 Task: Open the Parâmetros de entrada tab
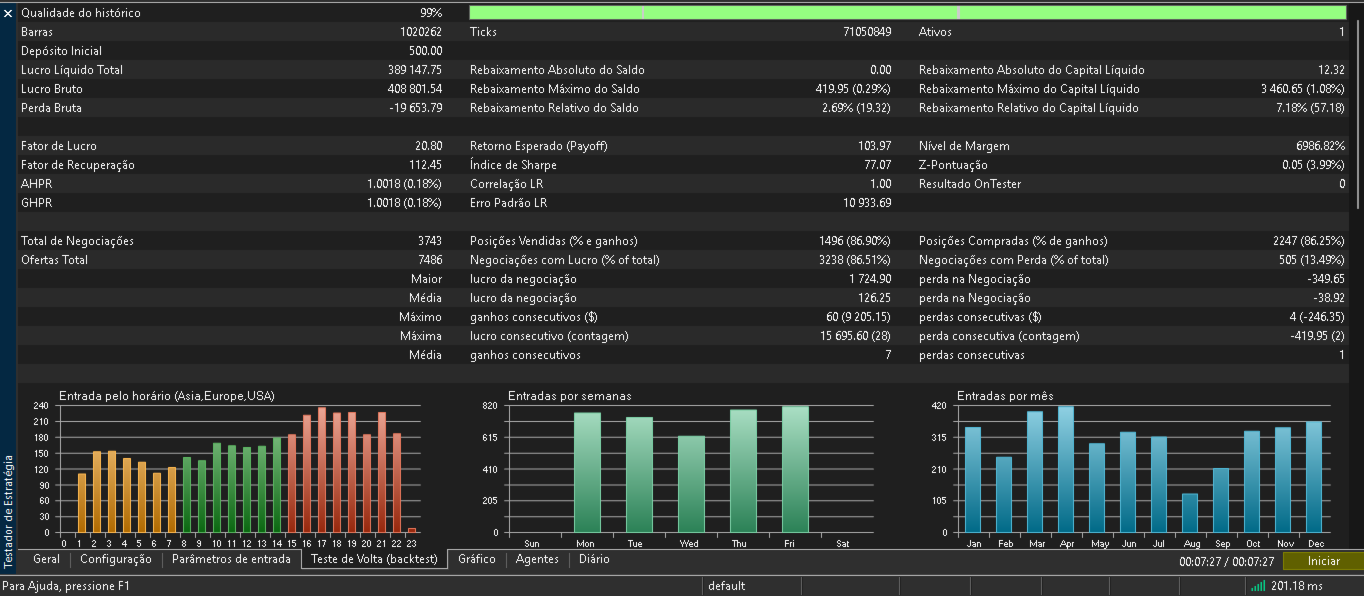(231, 560)
